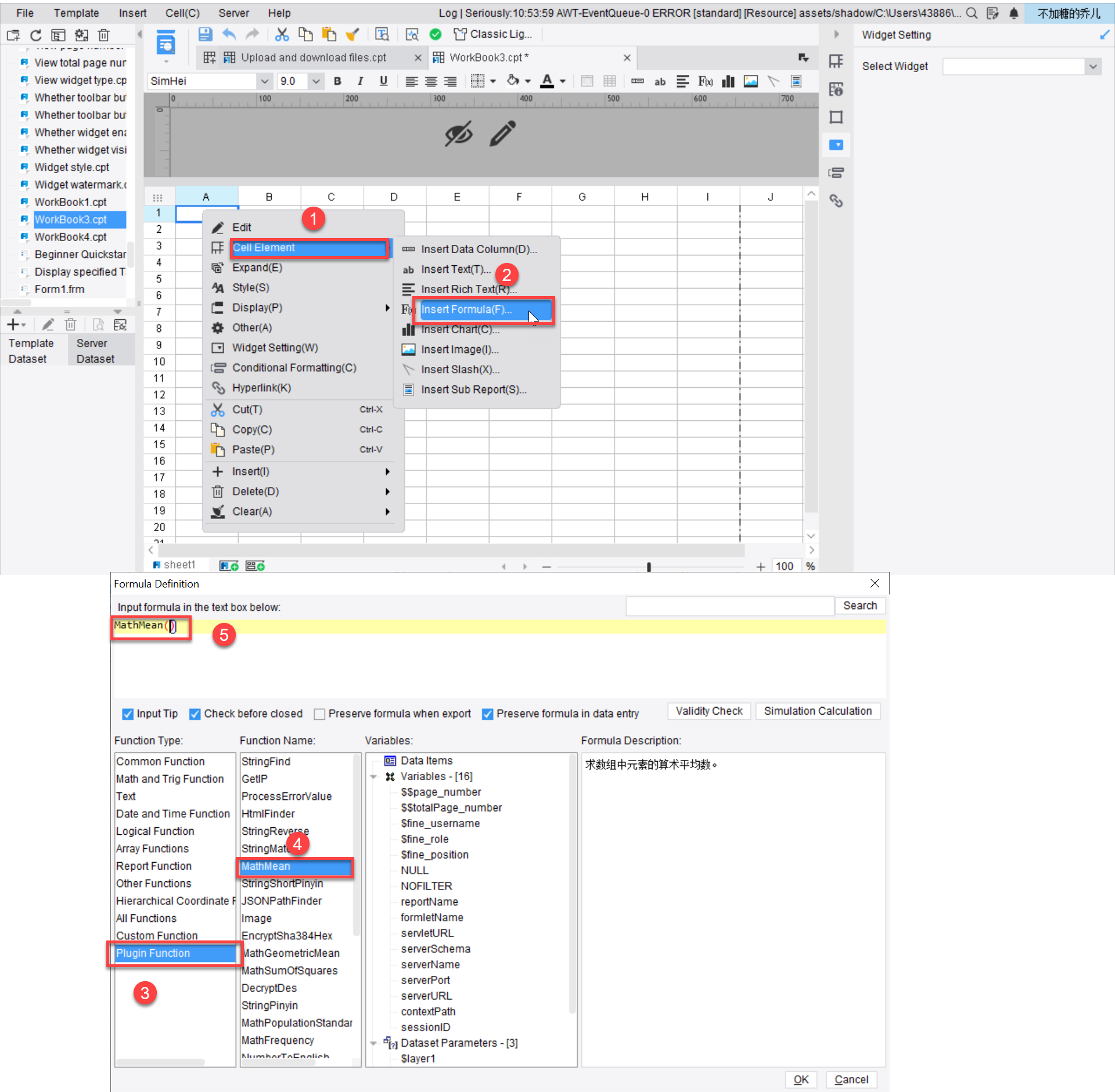The width and height of the screenshot is (1115, 1092).
Task: Open the Cell Element panel icon
Action: (836, 61)
